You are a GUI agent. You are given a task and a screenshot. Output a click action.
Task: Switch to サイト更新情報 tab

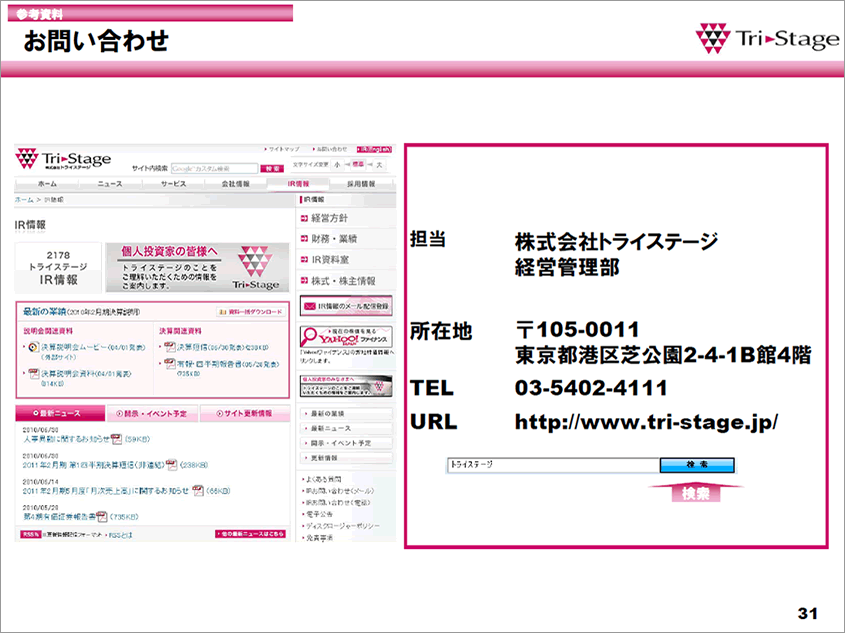pos(245,414)
